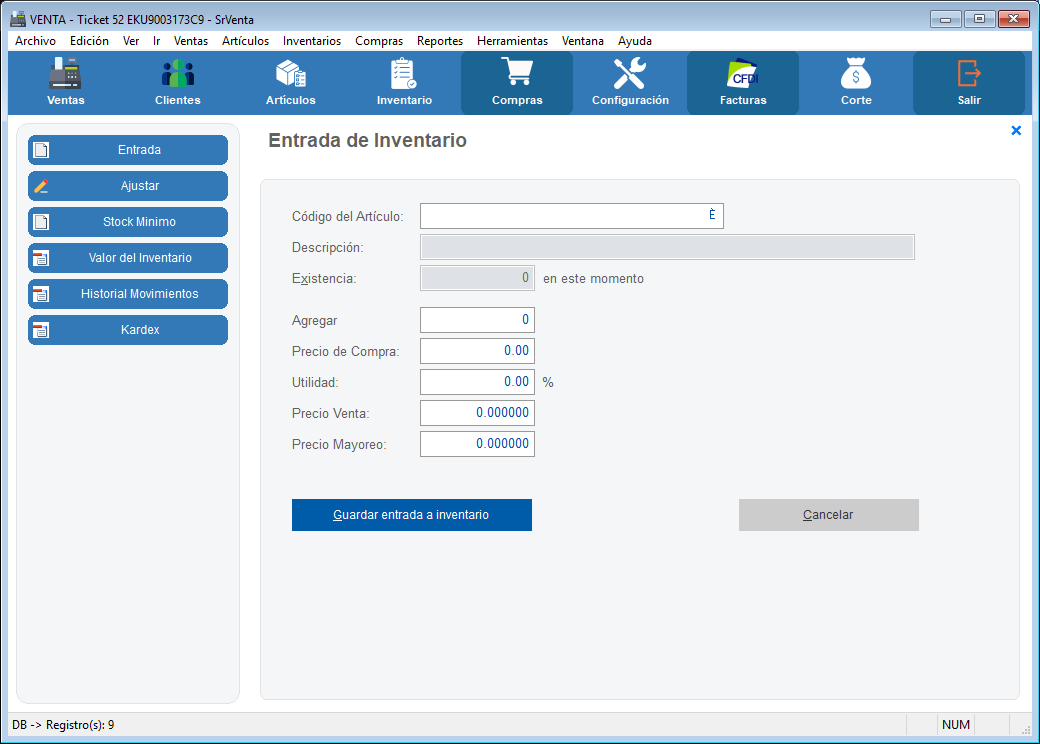The width and height of the screenshot is (1040, 744).
Task: Open the Configuración panel
Action: click(x=630, y=82)
